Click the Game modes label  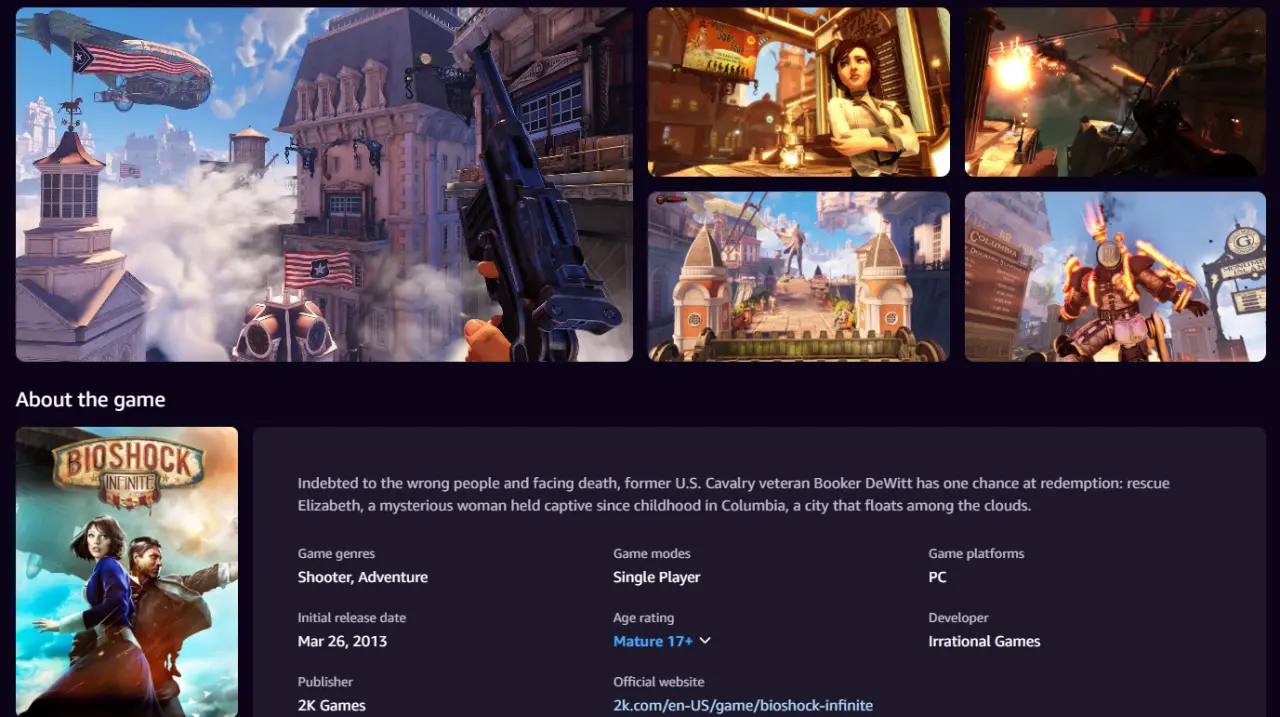(x=652, y=553)
